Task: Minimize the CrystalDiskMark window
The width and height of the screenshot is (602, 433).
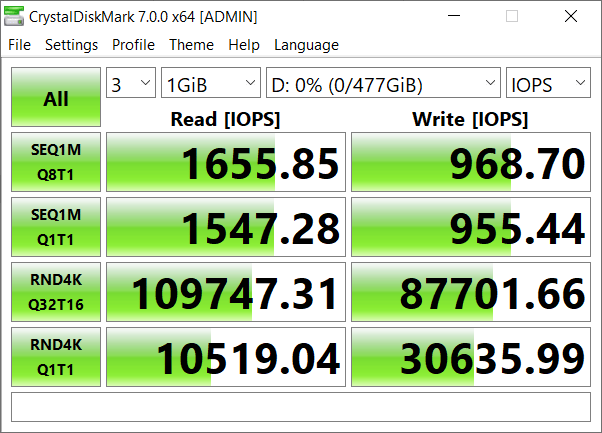Action: coord(454,16)
